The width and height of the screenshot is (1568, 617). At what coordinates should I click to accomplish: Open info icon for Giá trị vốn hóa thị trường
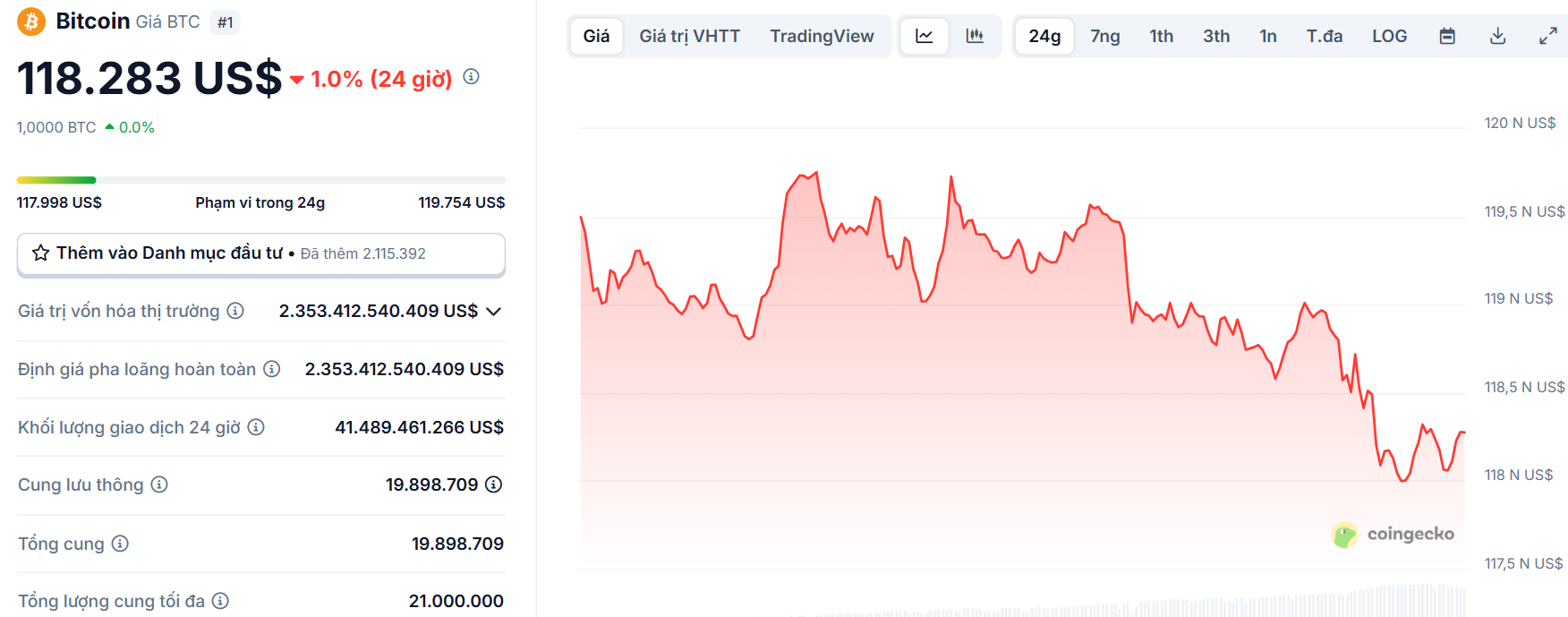click(235, 311)
